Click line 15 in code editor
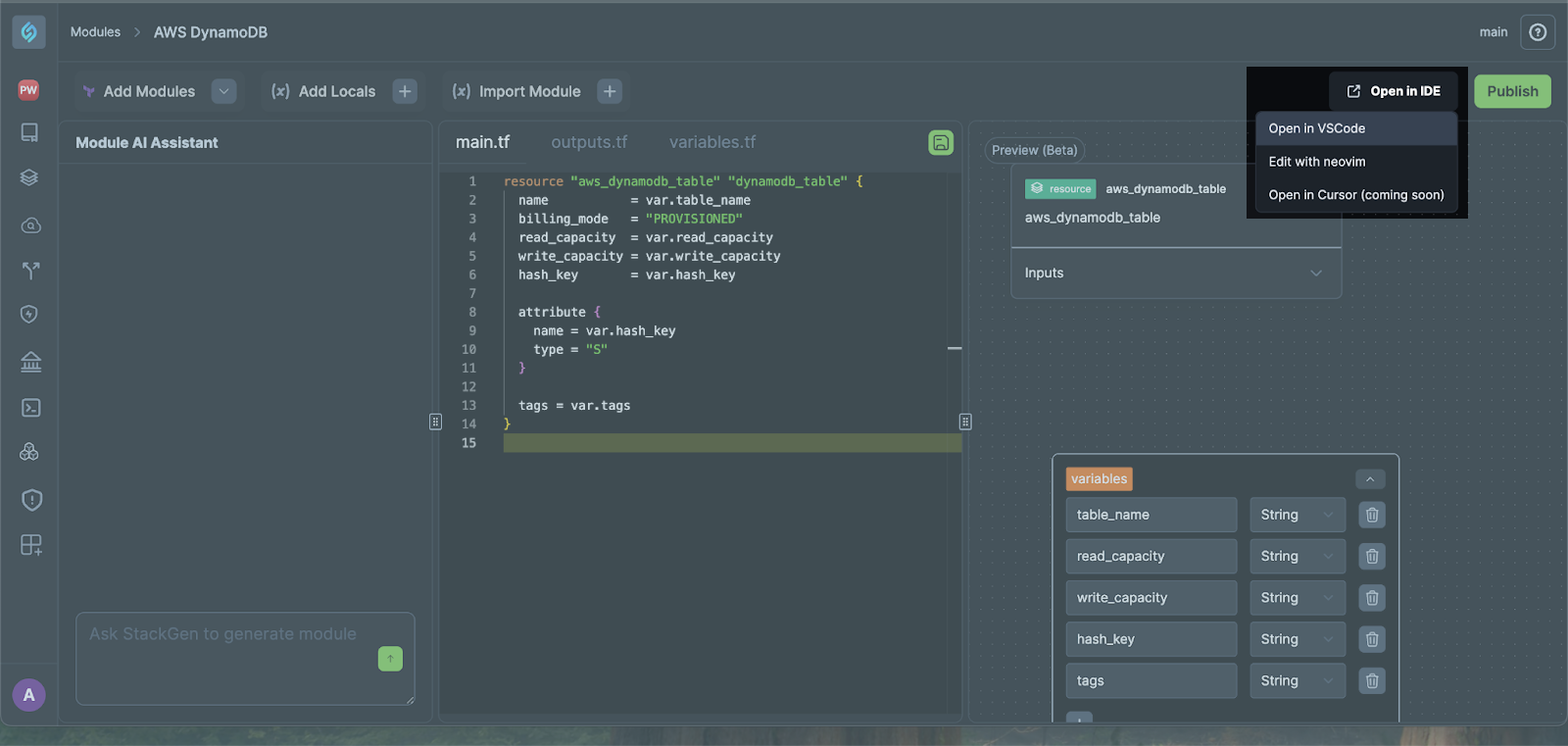 point(732,443)
